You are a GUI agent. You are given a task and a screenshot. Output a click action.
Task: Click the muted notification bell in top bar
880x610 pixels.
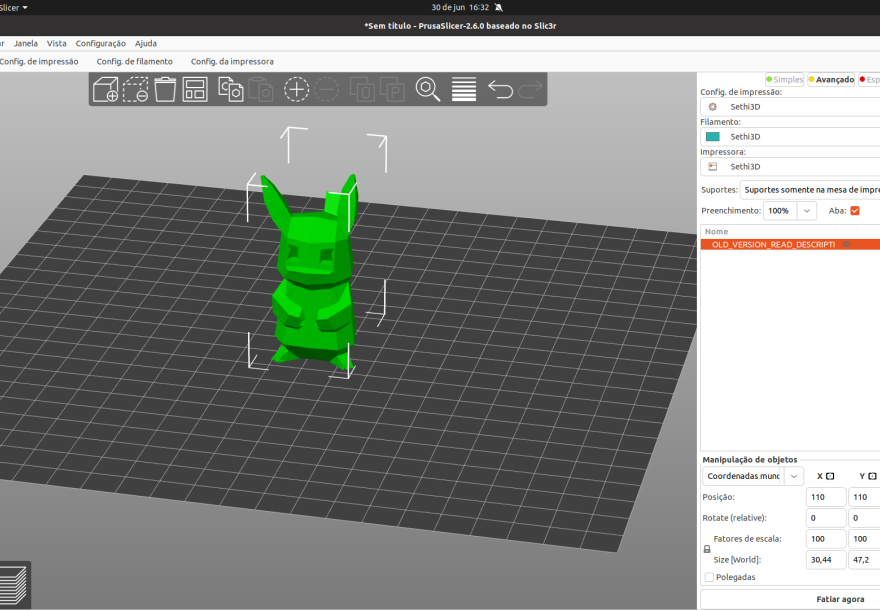[498, 7]
